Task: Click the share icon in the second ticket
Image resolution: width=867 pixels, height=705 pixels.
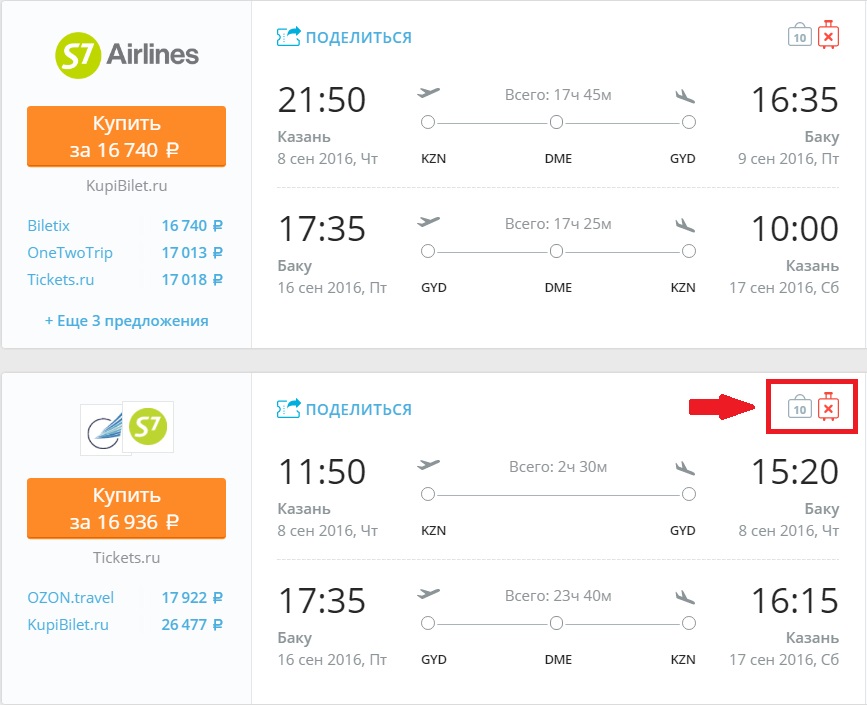Action: click(288, 408)
